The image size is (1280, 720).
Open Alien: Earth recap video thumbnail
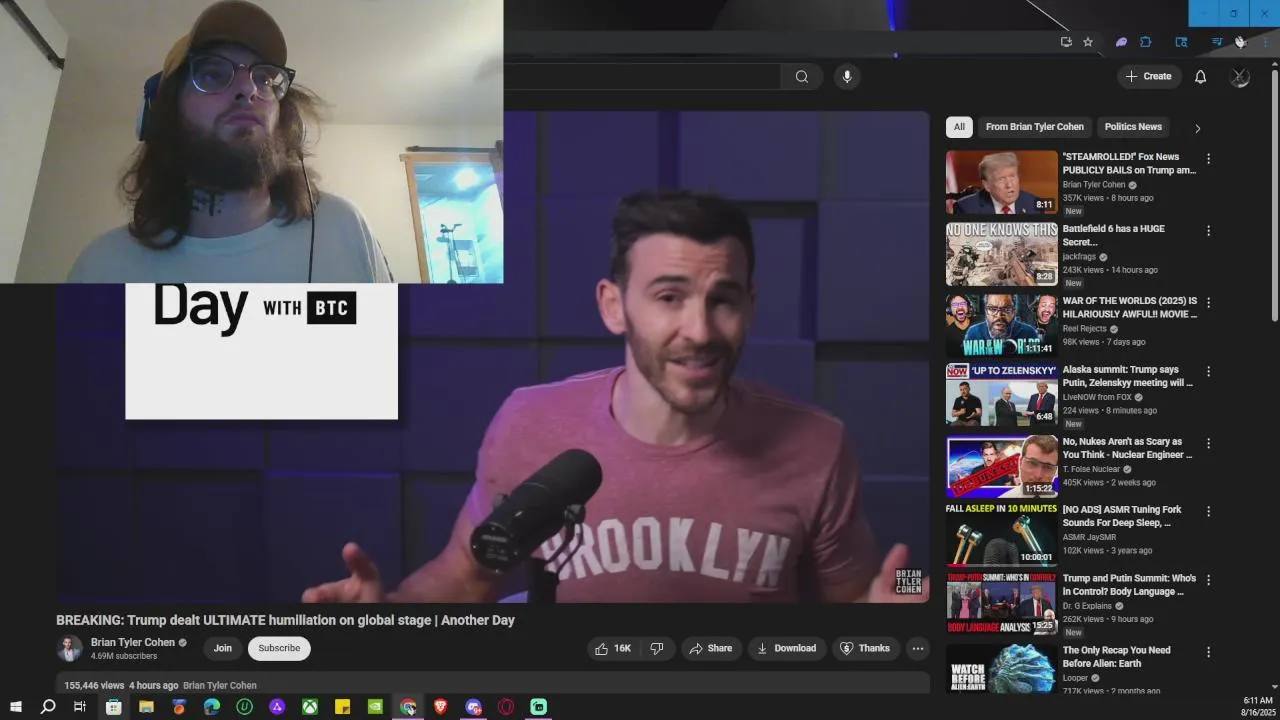point(1001,669)
